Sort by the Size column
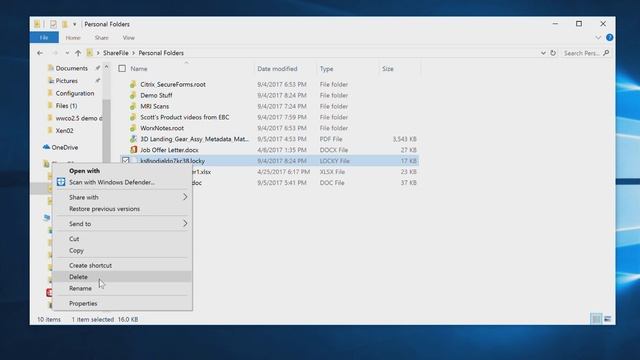 click(x=388, y=69)
